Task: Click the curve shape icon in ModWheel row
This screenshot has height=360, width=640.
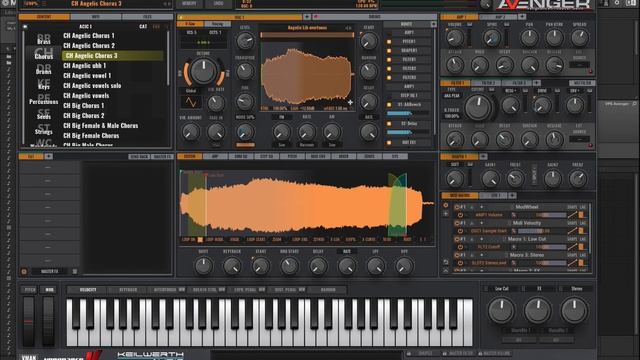Action: click(x=572, y=215)
